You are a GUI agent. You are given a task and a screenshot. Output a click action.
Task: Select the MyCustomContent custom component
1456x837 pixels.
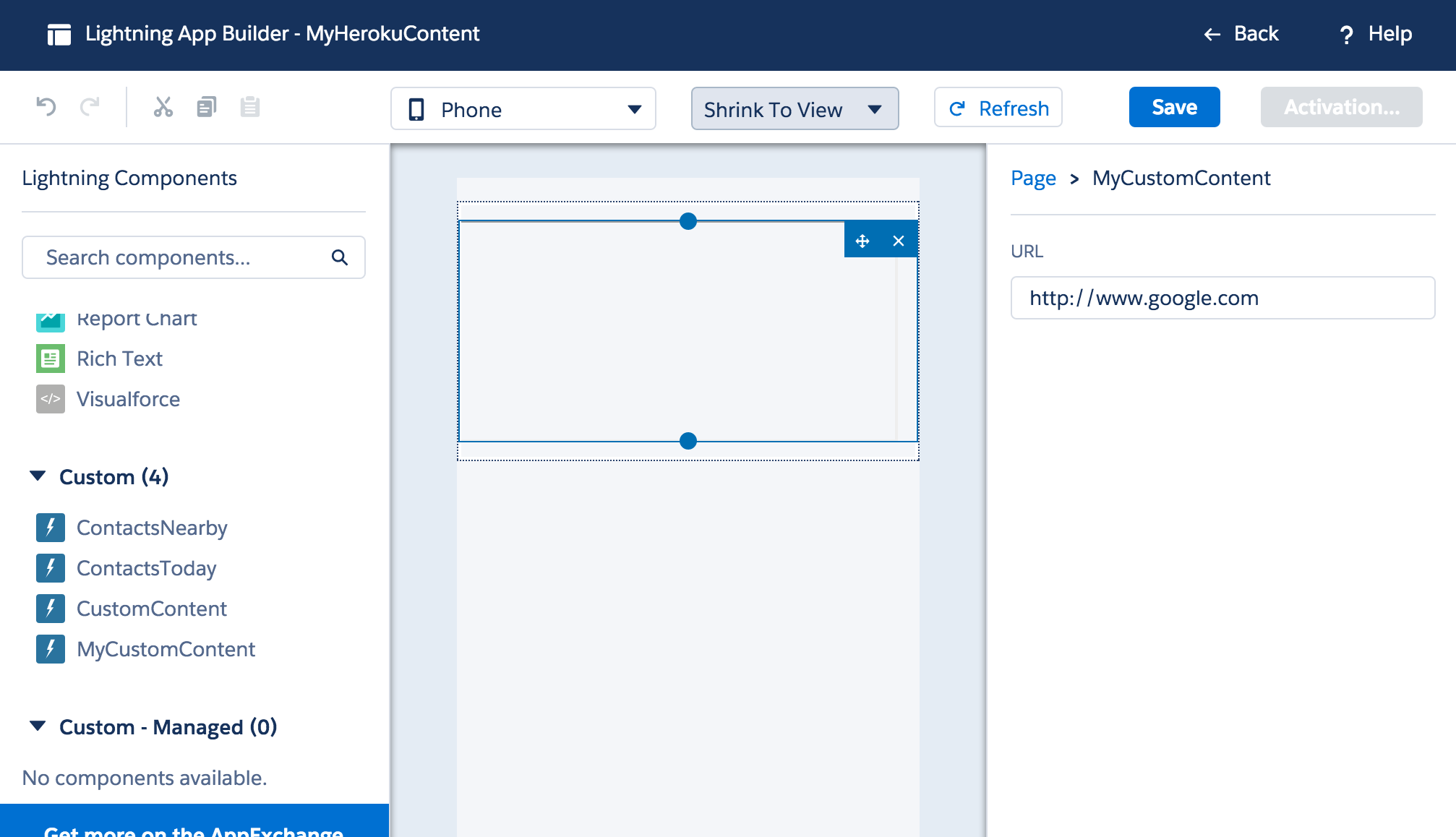[x=166, y=648]
